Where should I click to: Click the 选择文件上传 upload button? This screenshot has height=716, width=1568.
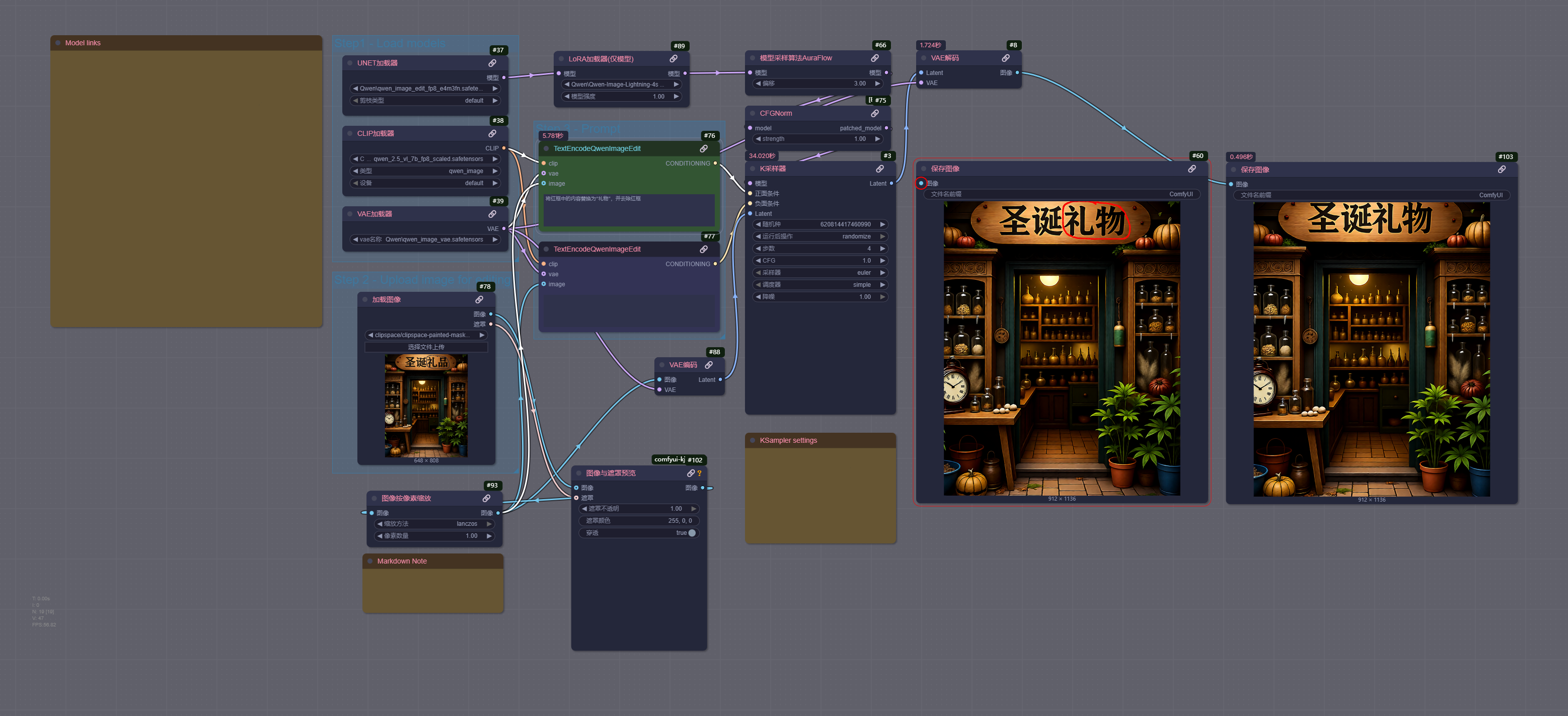pos(425,347)
